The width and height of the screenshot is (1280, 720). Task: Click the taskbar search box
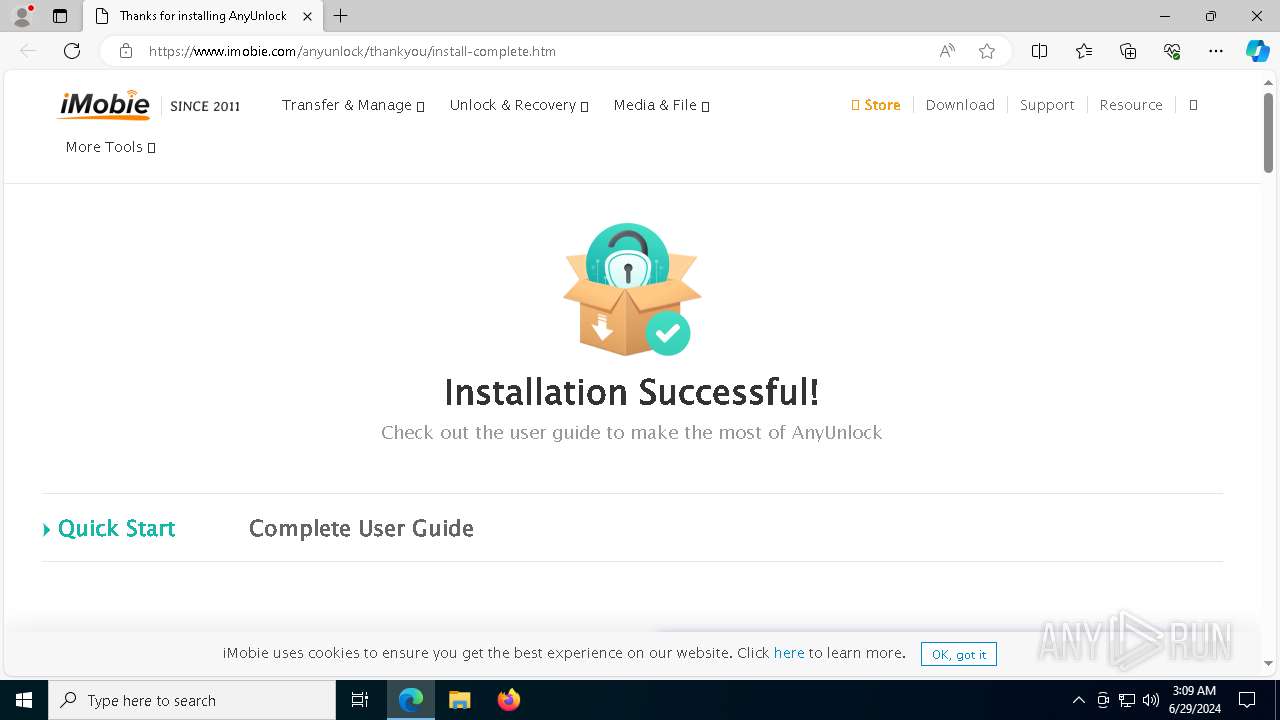tap(192, 700)
